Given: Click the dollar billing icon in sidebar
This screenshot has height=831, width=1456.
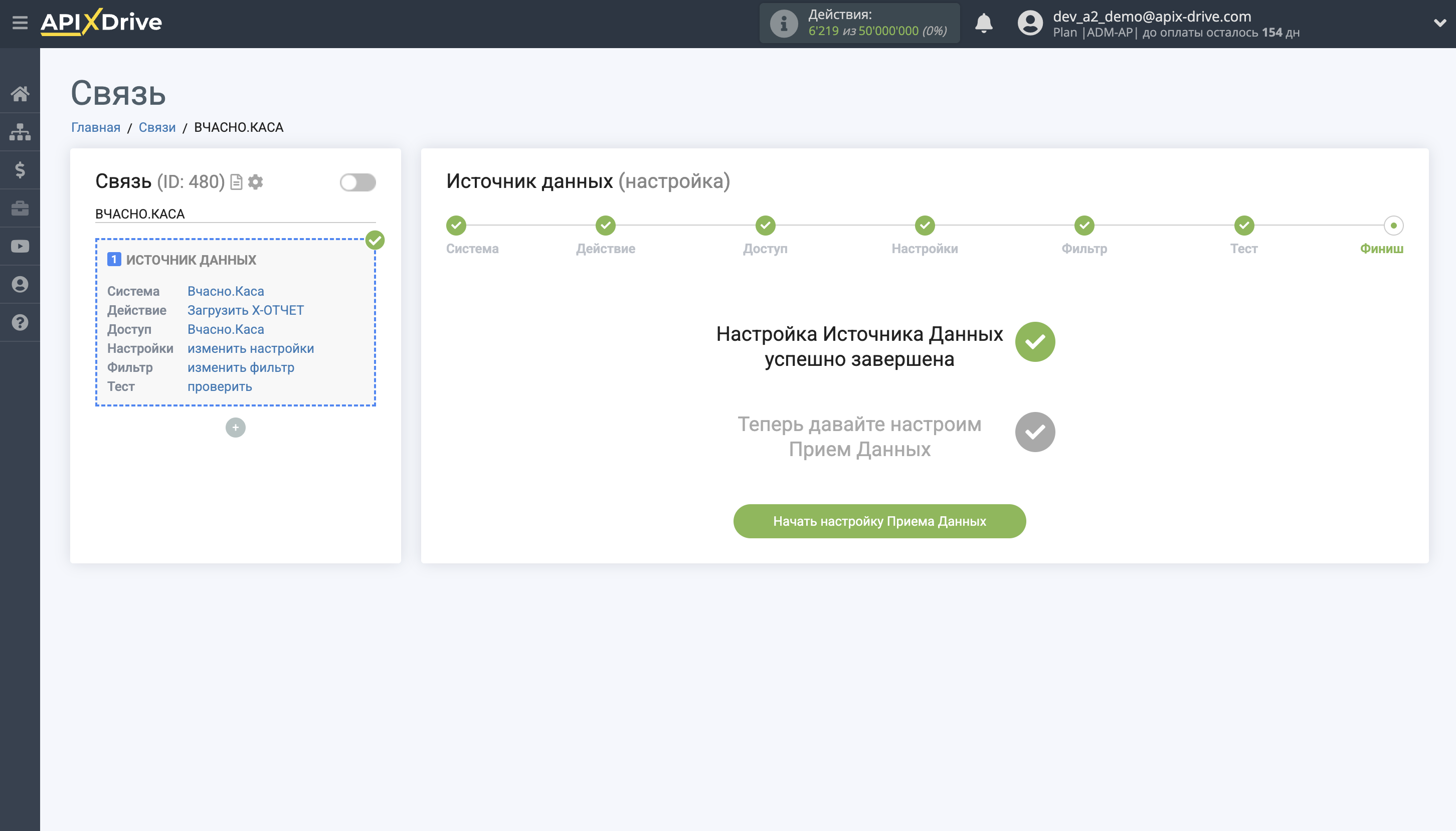Looking at the screenshot, I should (21, 169).
